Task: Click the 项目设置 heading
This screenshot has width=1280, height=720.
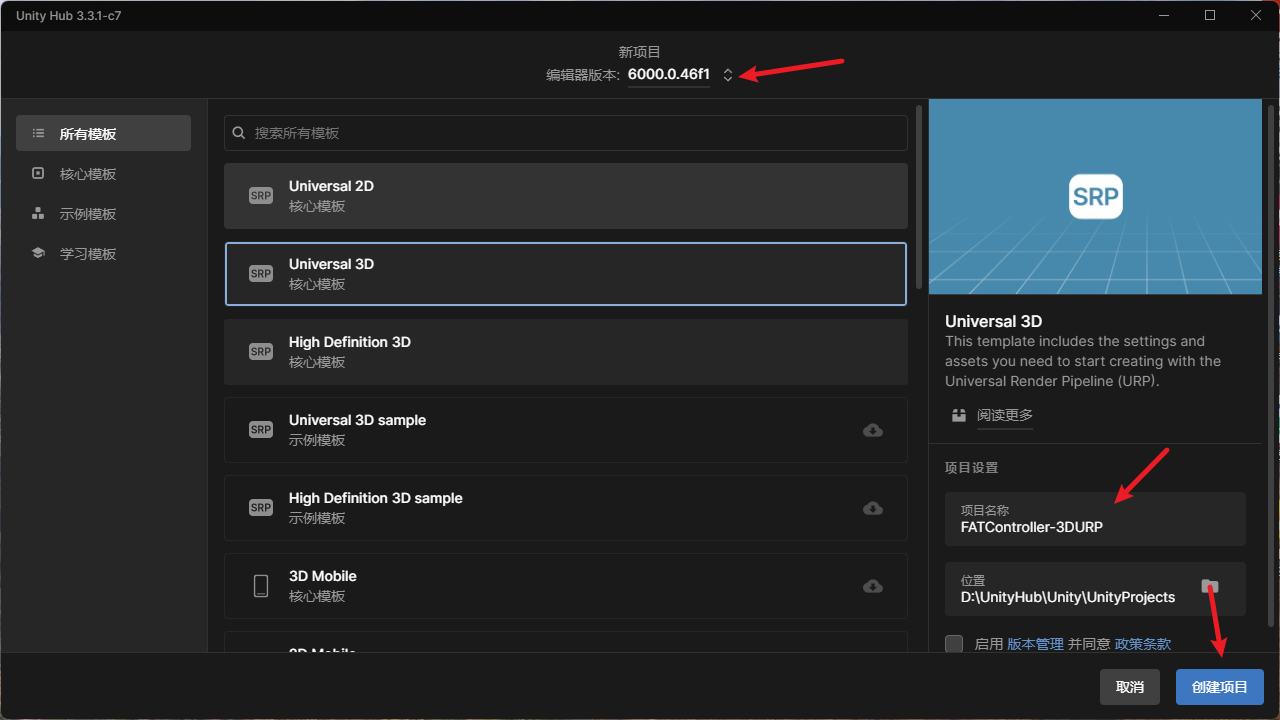Action: 972,467
